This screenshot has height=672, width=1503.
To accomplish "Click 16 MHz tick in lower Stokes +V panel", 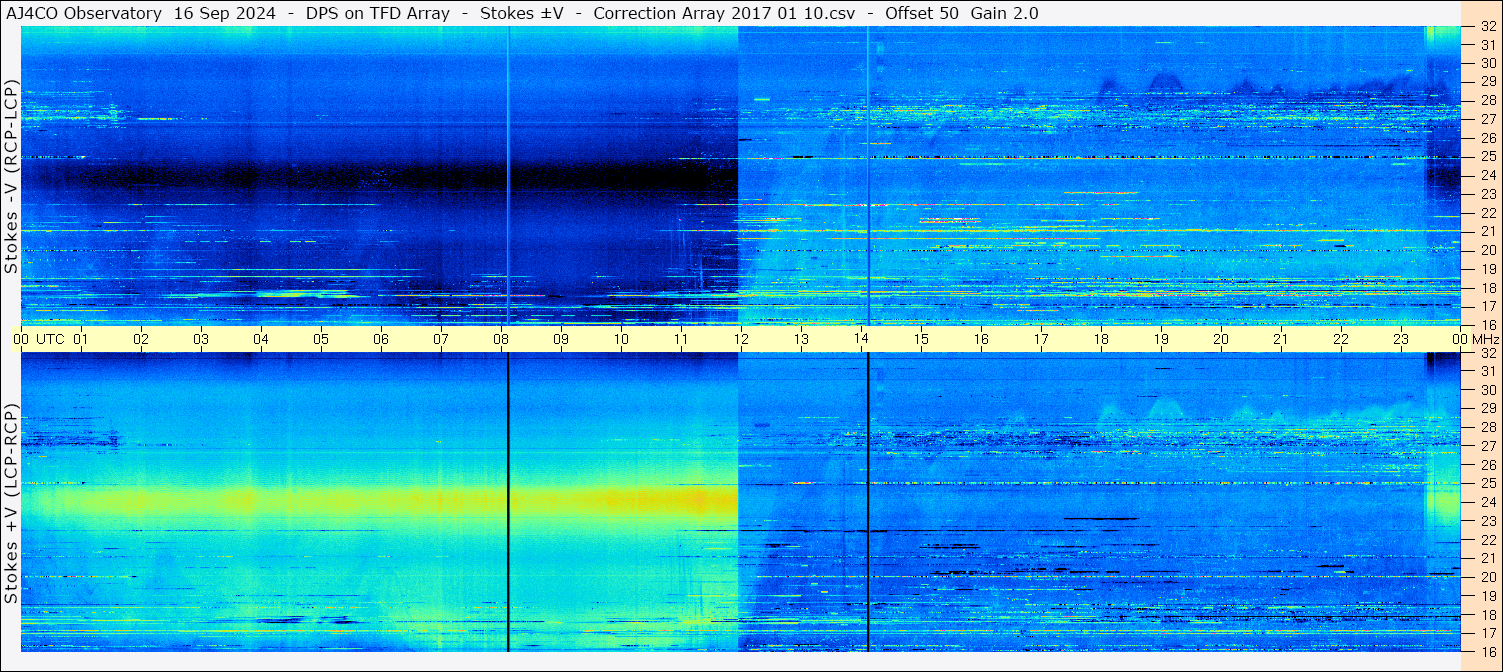I will point(1487,651).
